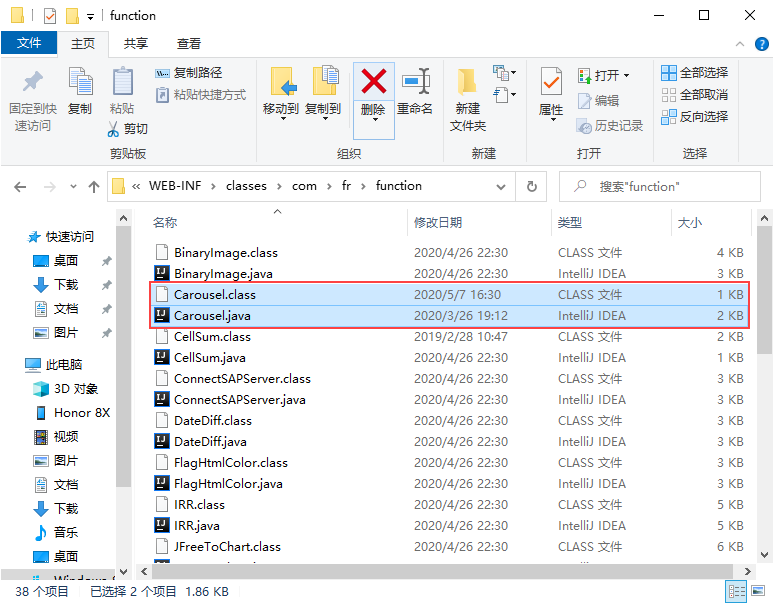Viewport: 774px width, 604px height.
Task: Click 历史记录 (History) button
Action: tap(610, 126)
